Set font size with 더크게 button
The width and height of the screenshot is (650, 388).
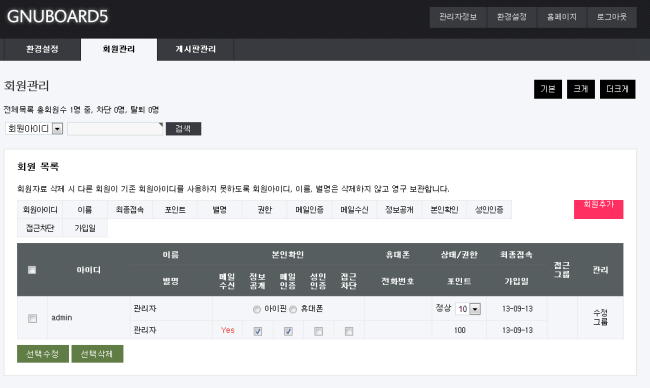pyautogui.click(x=617, y=89)
